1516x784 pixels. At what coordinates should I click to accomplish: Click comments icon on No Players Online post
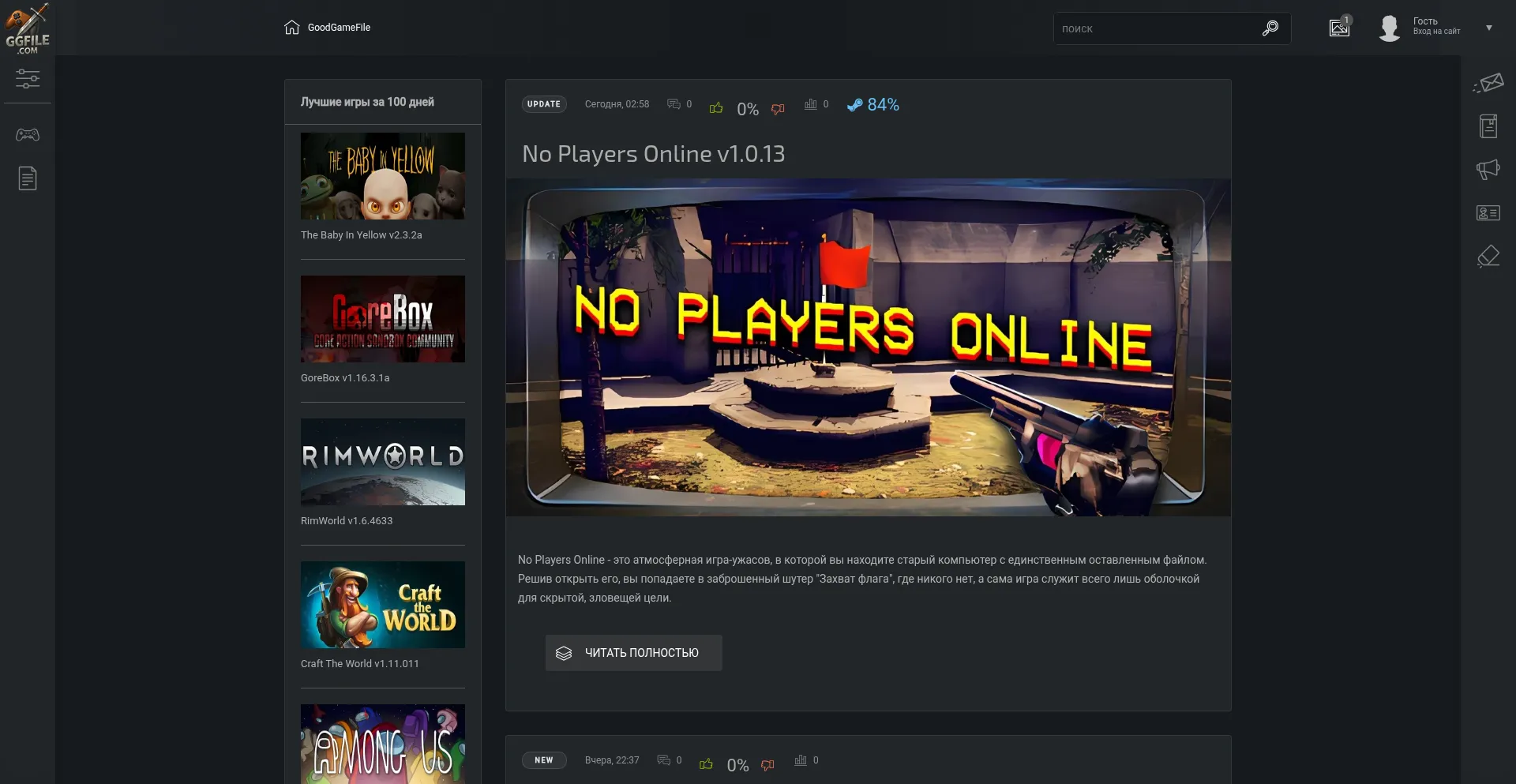674,104
